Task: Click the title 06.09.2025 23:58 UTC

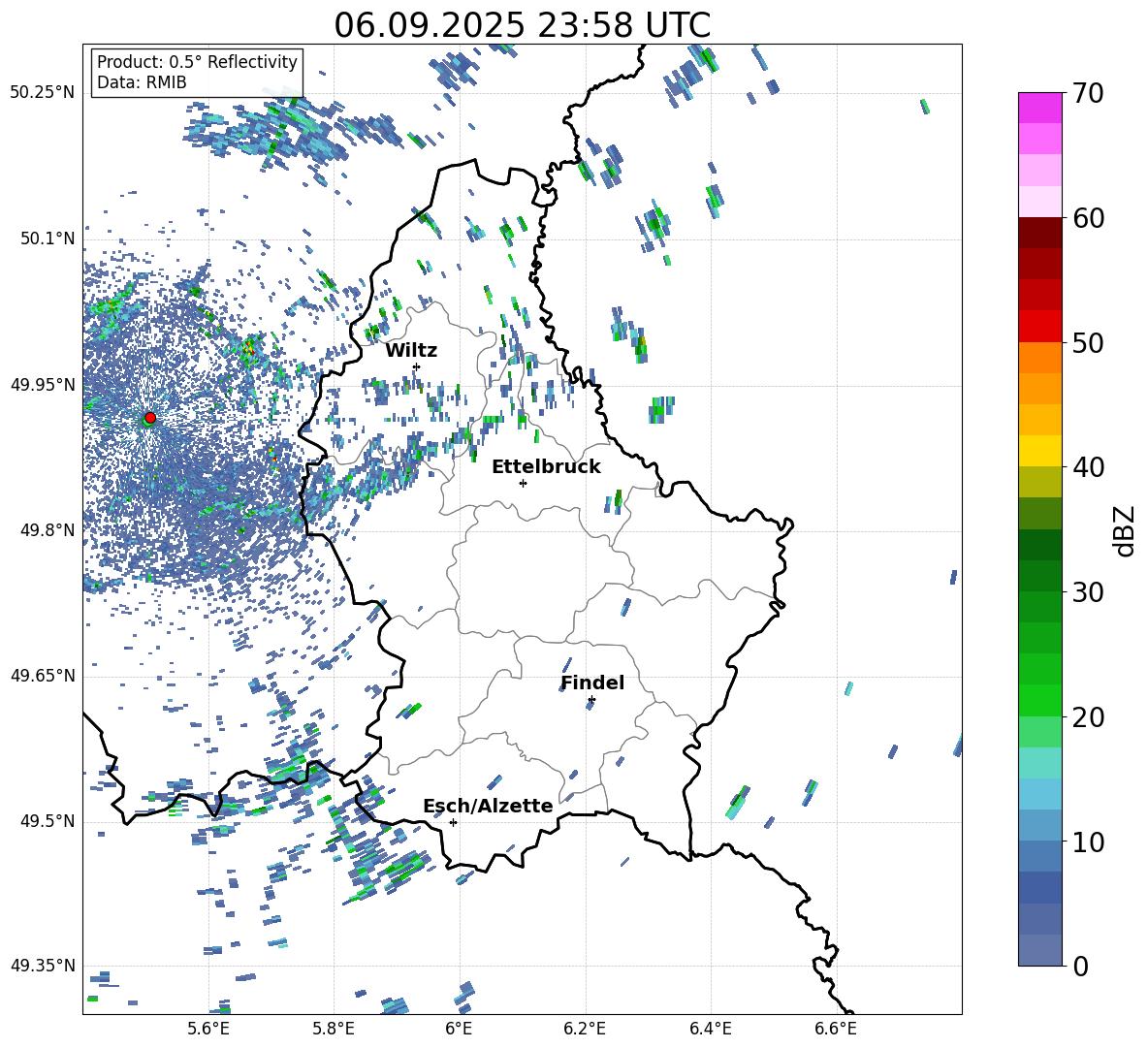Action: click(x=522, y=25)
